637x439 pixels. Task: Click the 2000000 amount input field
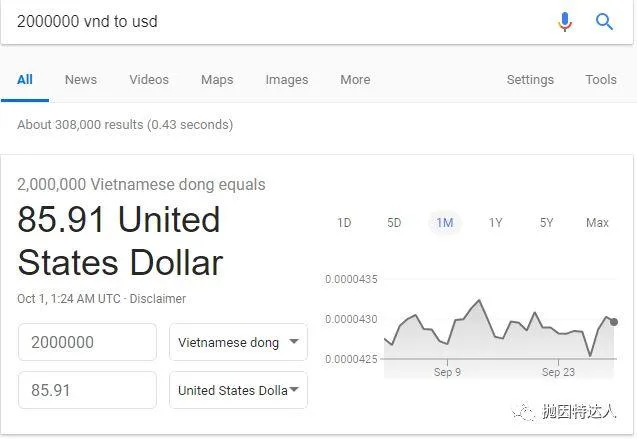87,342
